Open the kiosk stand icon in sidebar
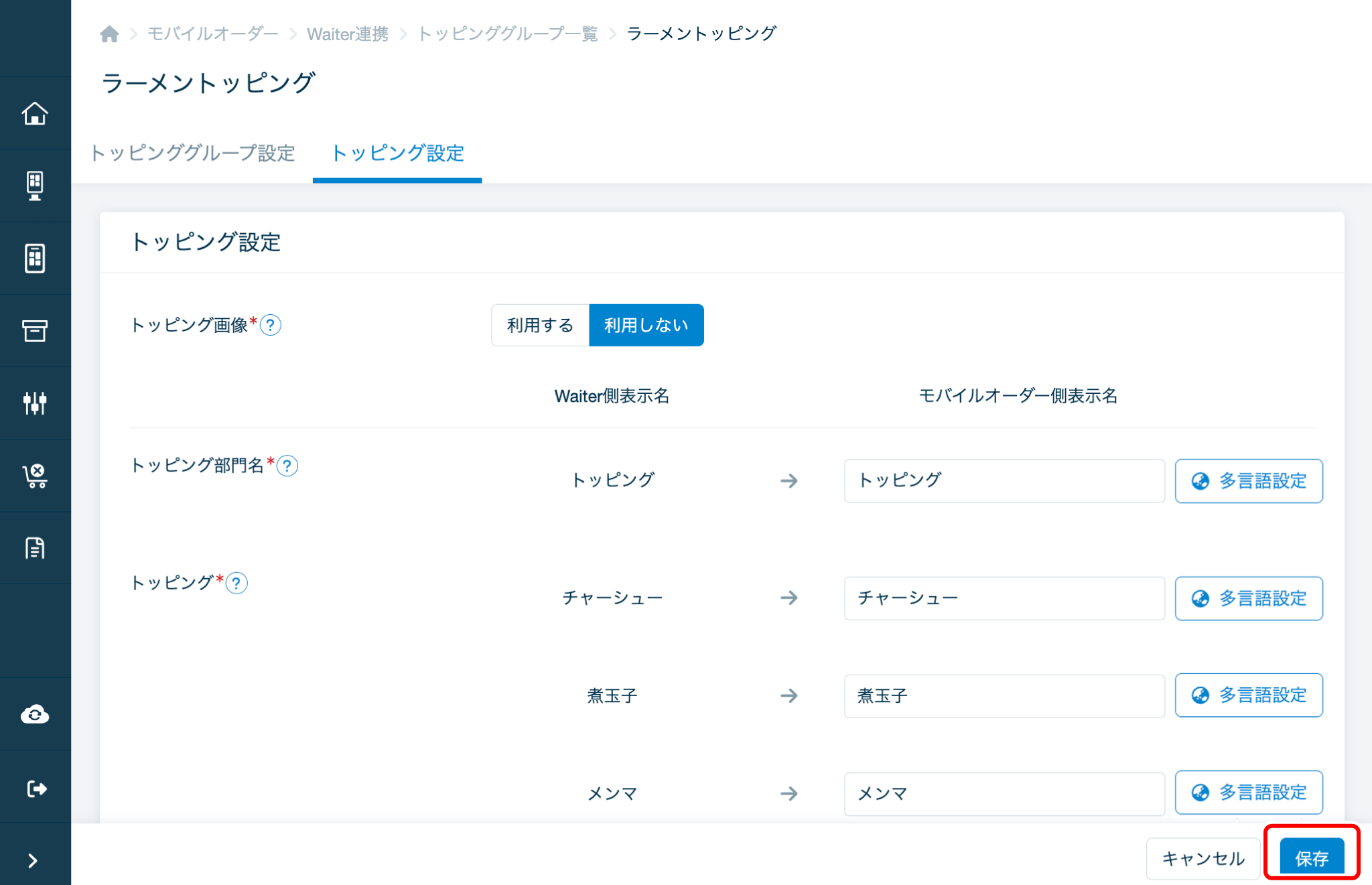Screen dimensions: 1372x885 35,186
